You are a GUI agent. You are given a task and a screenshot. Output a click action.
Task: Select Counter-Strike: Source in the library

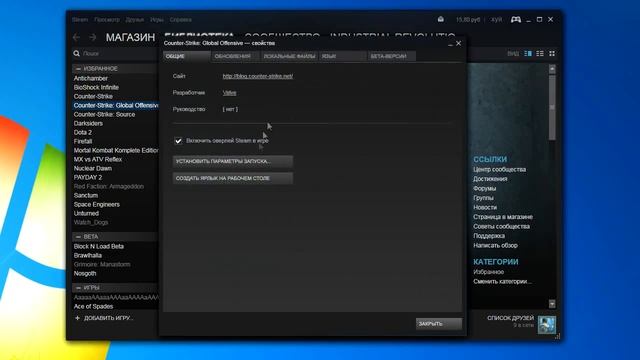104,114
